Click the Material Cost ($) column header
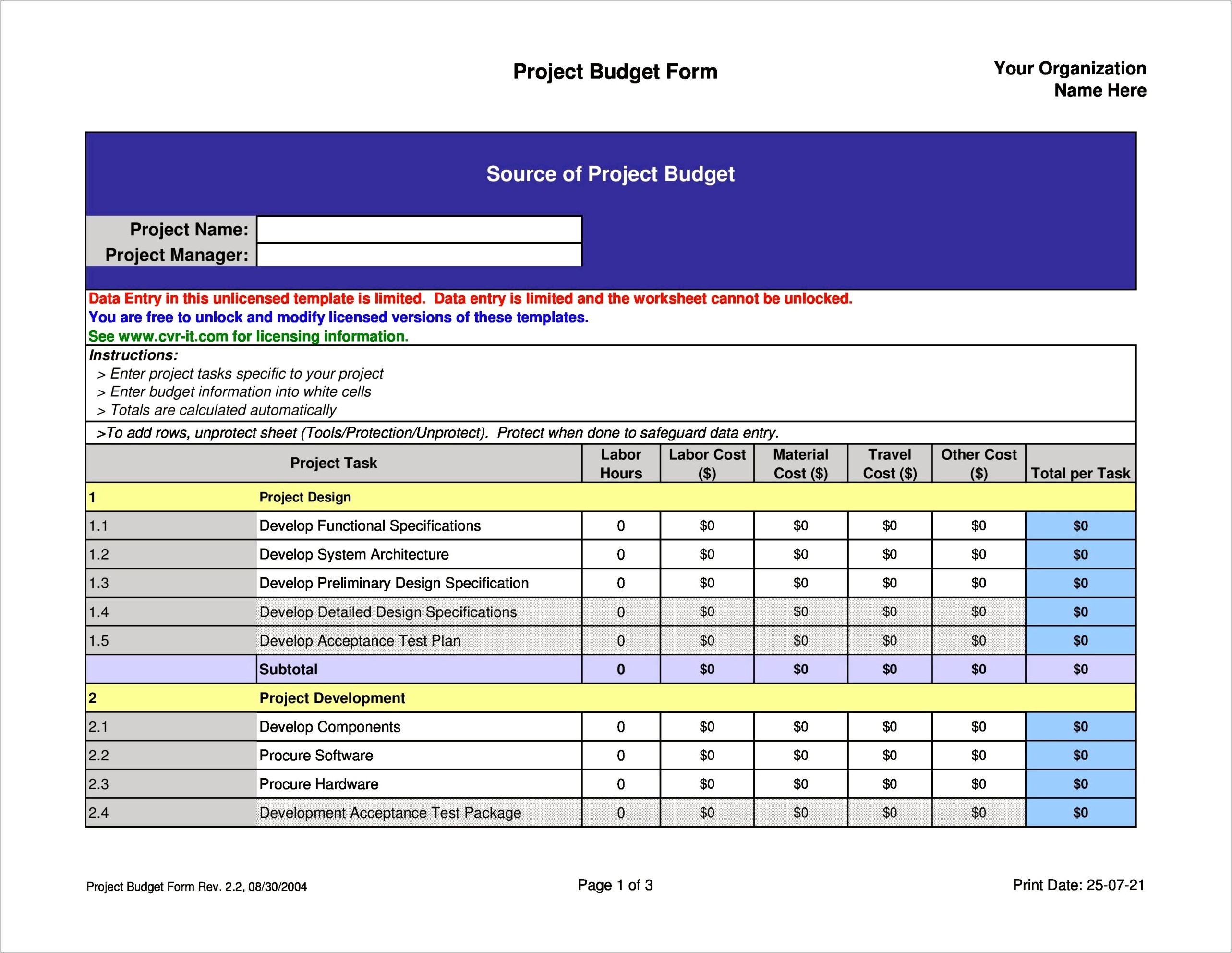 point(800,463)
